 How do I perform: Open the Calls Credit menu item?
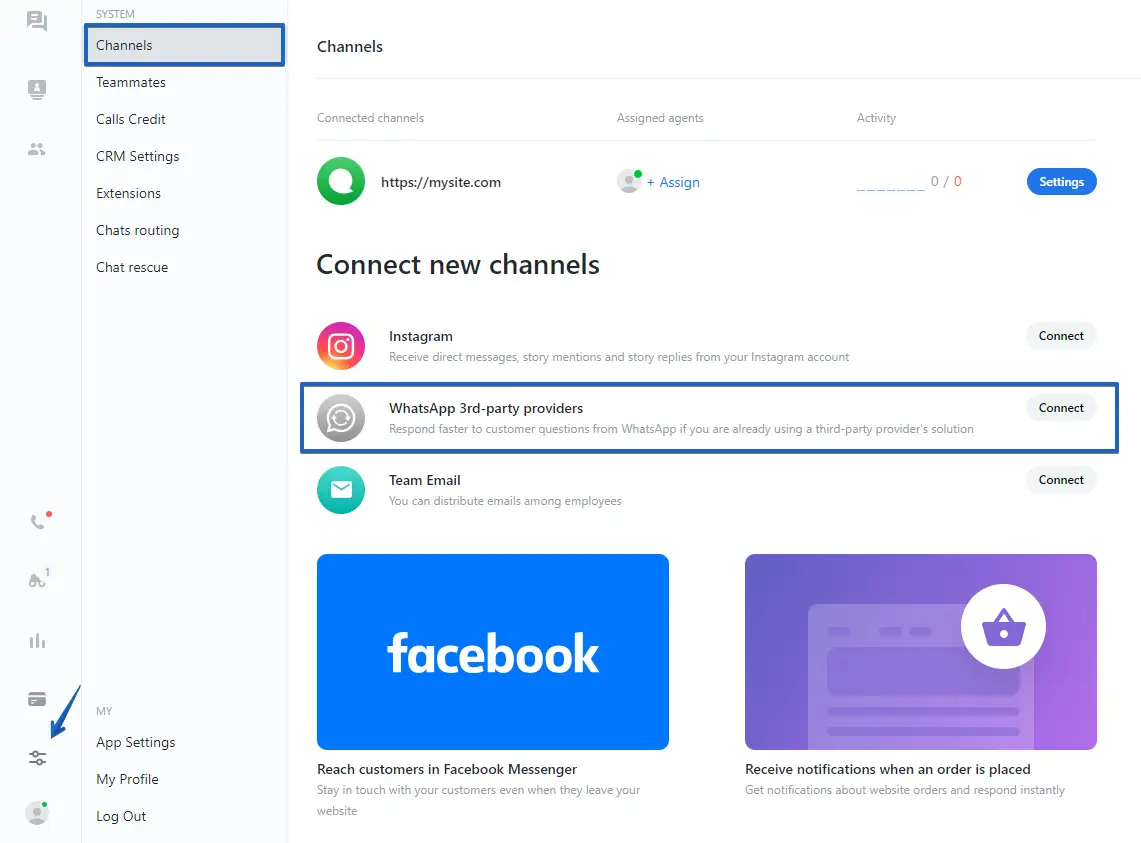tap(131, 119)
